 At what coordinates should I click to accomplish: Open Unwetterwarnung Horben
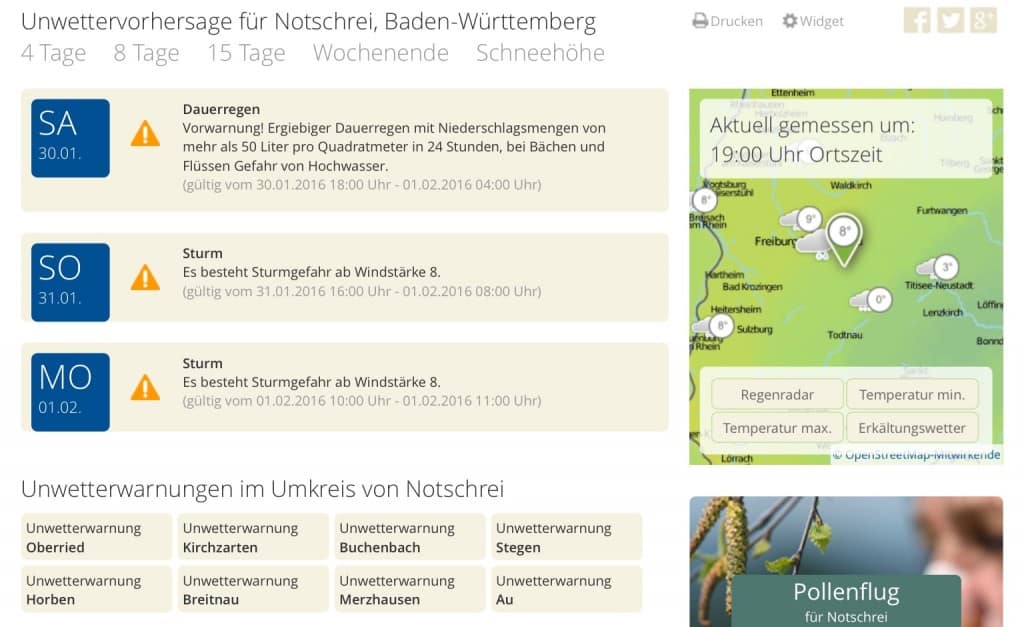tap(97, 589)
